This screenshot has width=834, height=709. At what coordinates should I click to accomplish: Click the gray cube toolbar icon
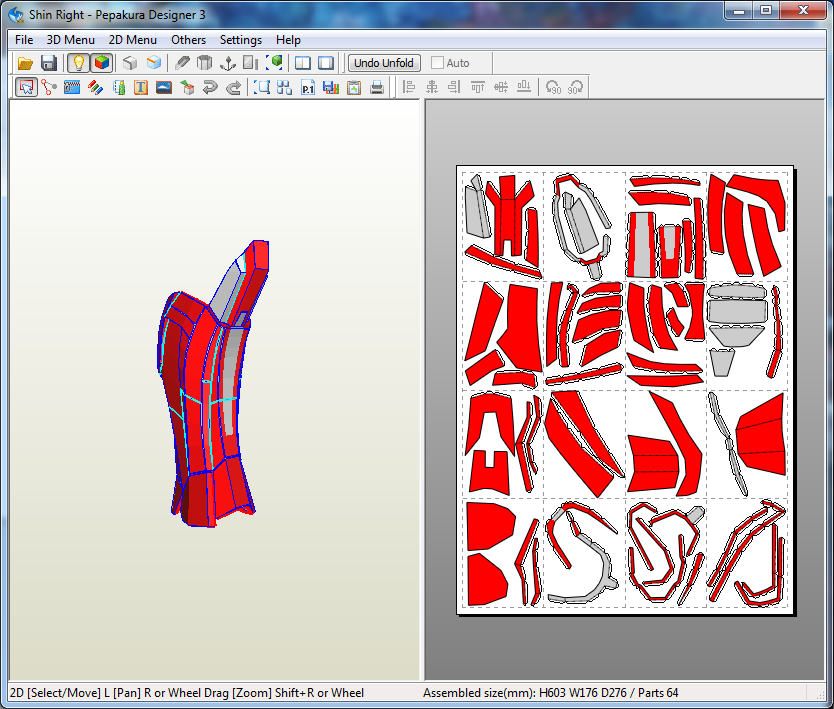tap(130, 63)
